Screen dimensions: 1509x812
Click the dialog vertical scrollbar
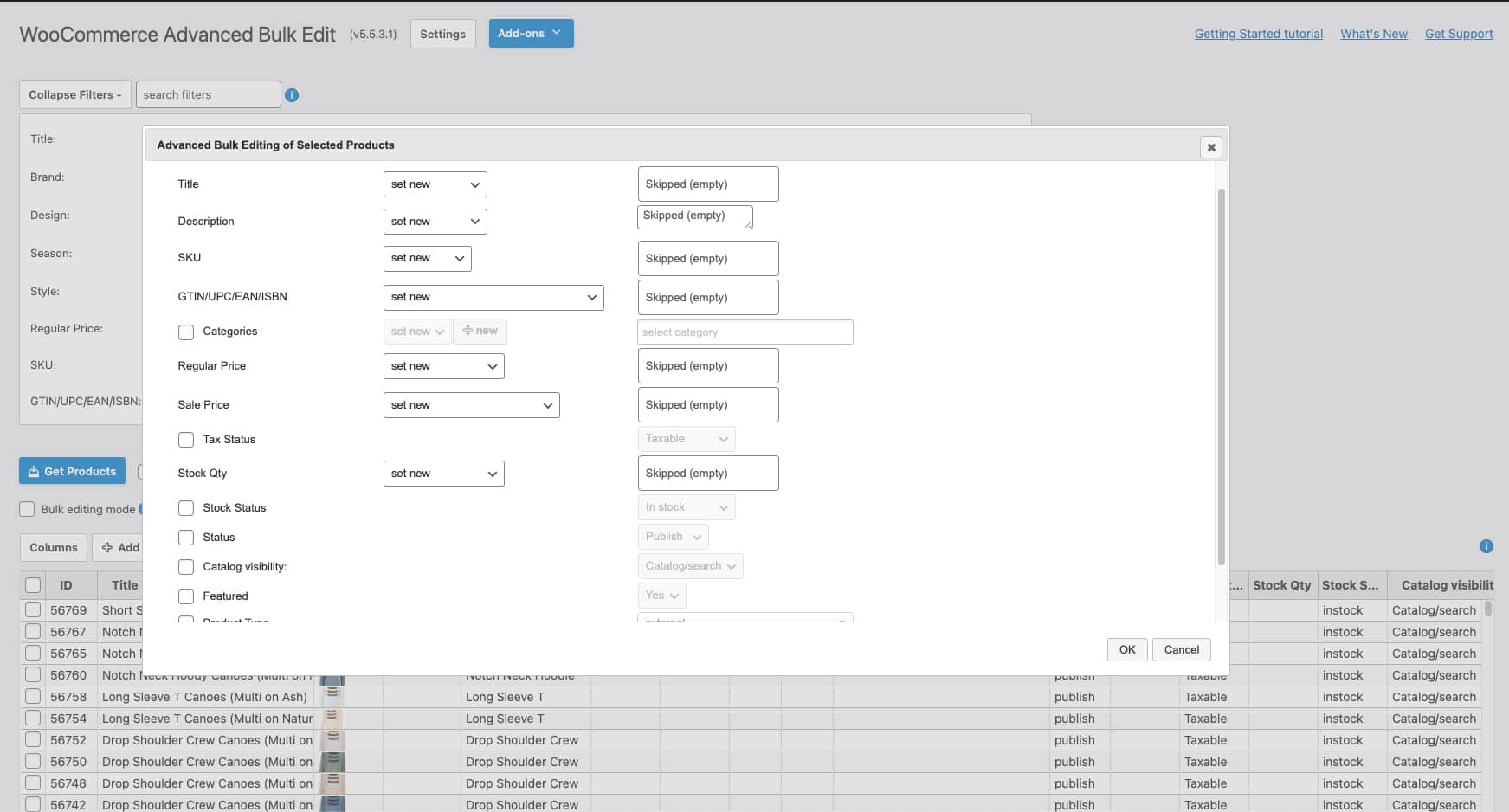[x=1221, y=377]
